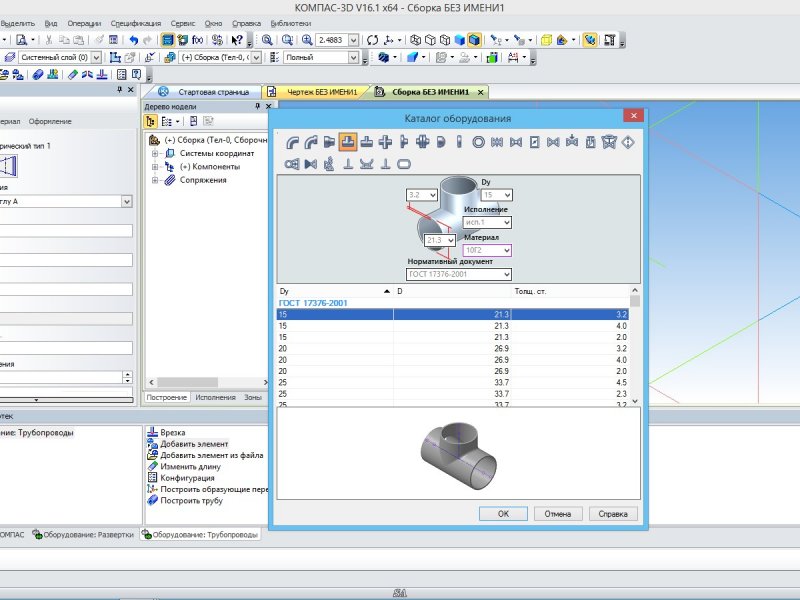Open the Системный слой layer dropdown
This screenshot has height=600, width=800.
click(96, 58)
